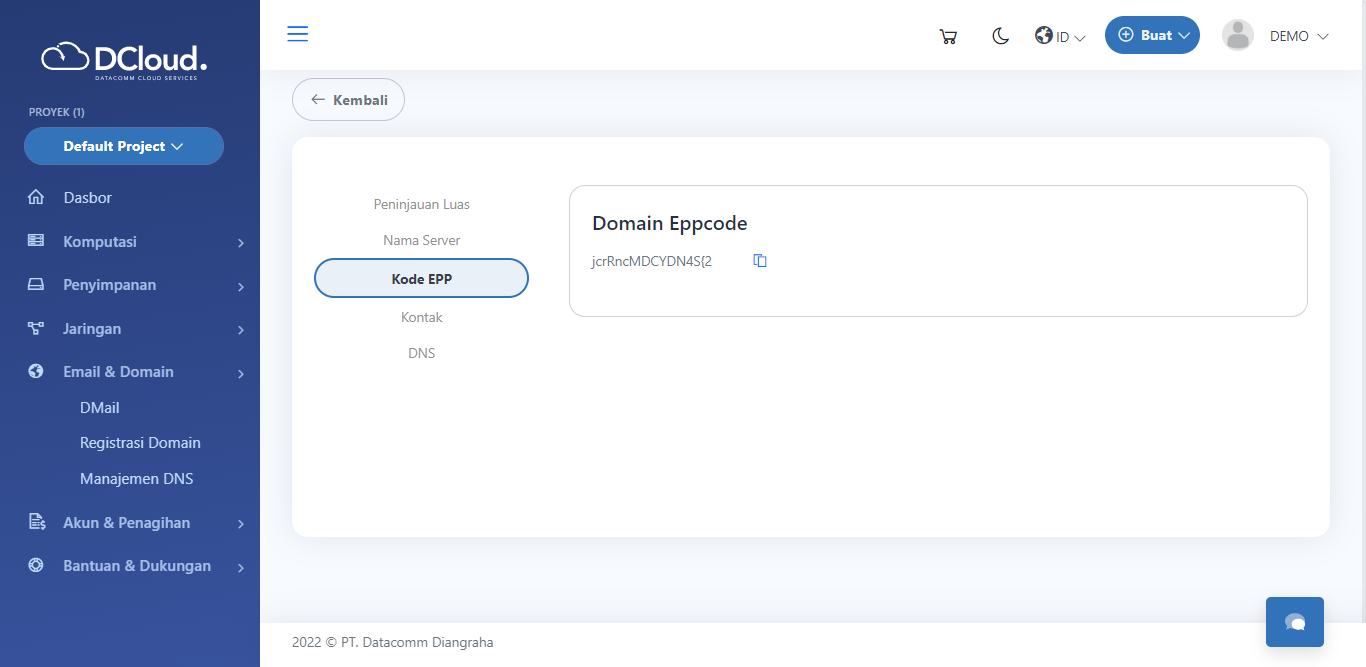Viewport: 1366px width, 667px height.
Task: Go to the DNS tab
Action: [421, 354]
